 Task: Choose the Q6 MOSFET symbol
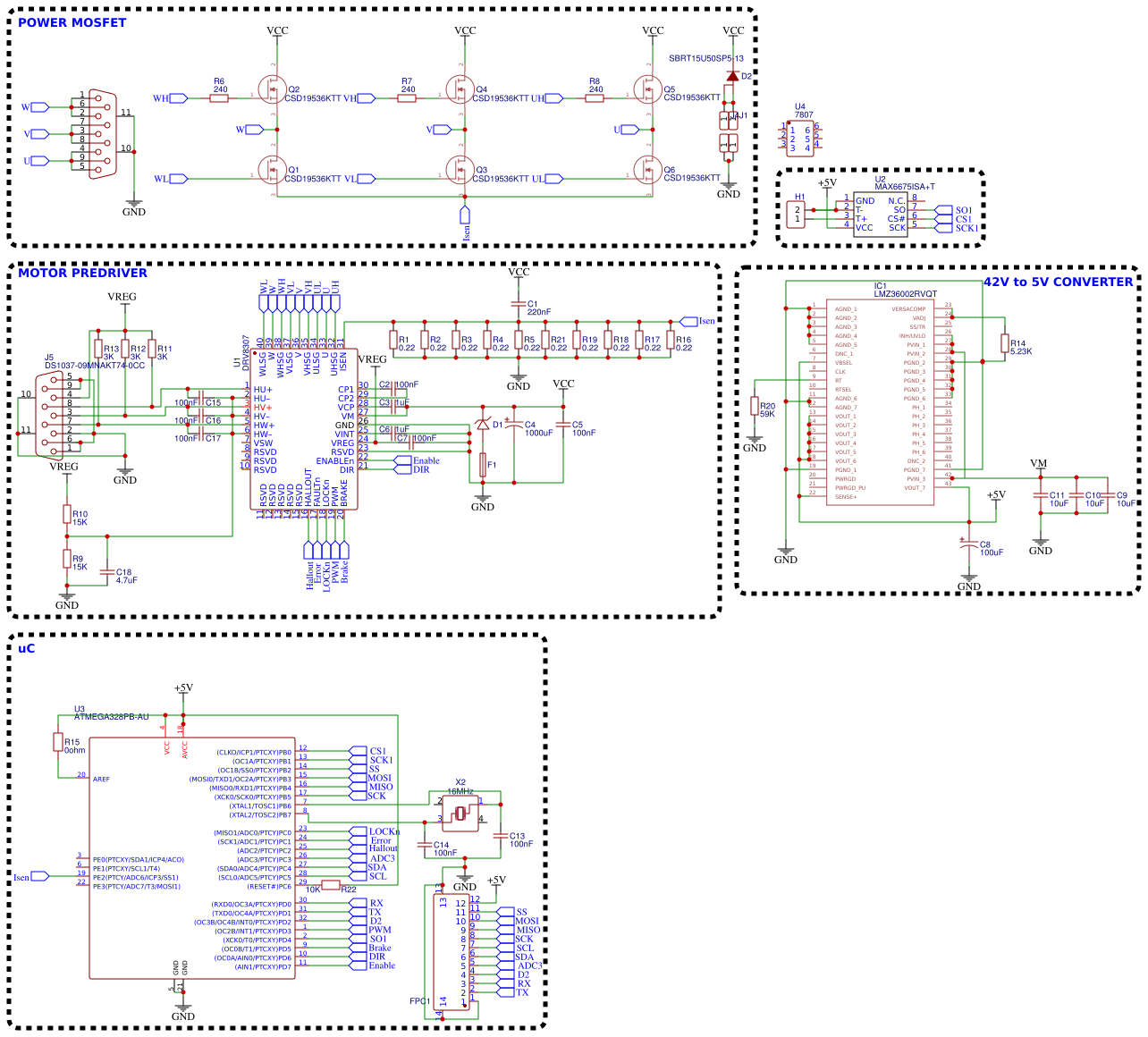tap(646, 169)
